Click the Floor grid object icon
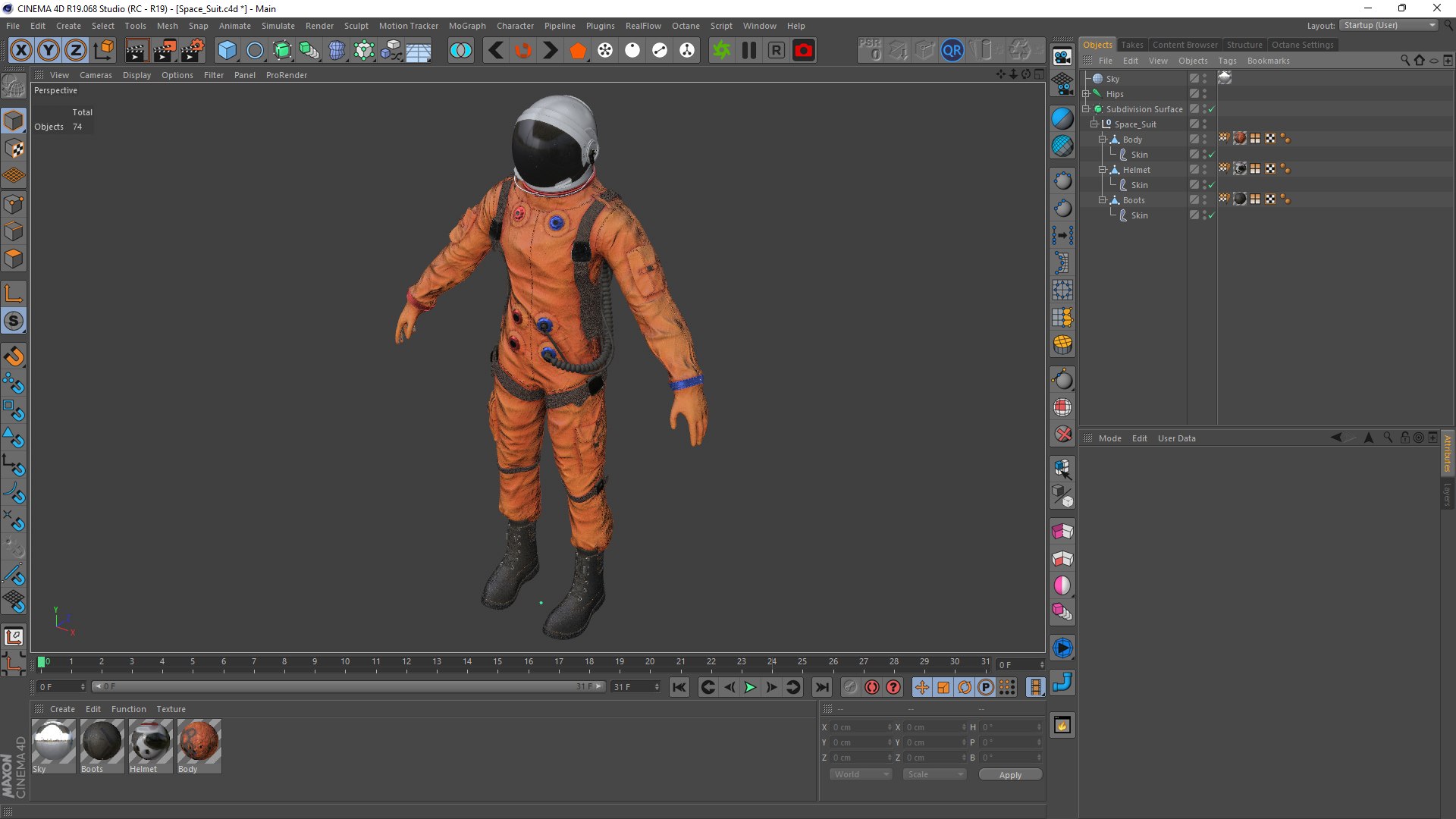The image size is (1456, 819). (x=418, y=50)
